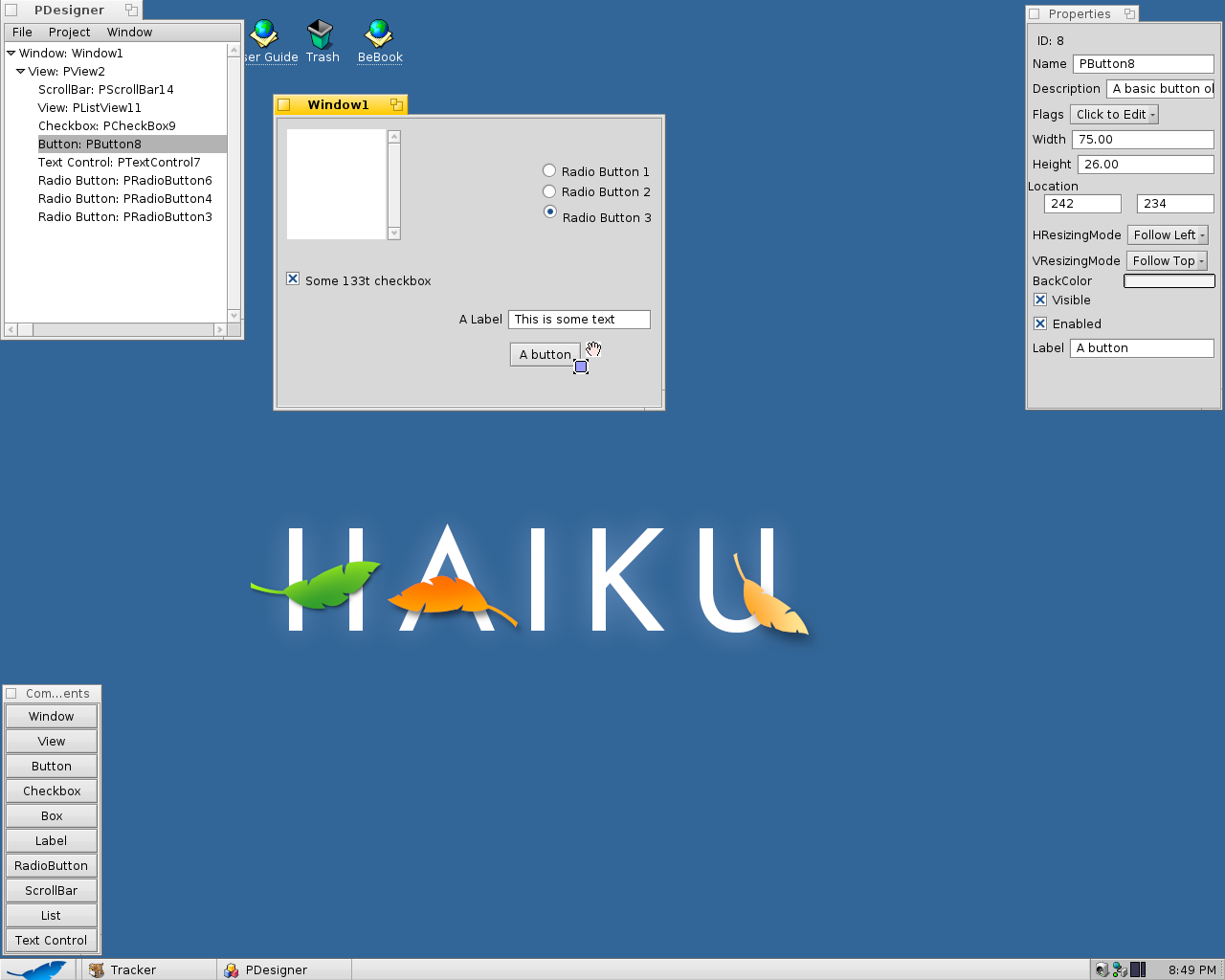Open the Haiku leaf Deskbar menu
The image size is (1225, 980).
38,969
